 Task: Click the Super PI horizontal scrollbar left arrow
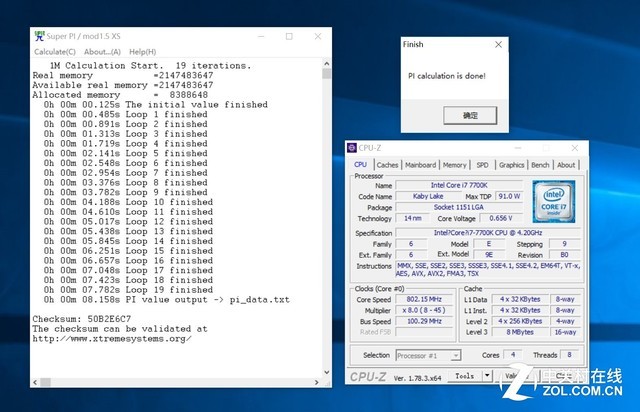click(35, 383)
